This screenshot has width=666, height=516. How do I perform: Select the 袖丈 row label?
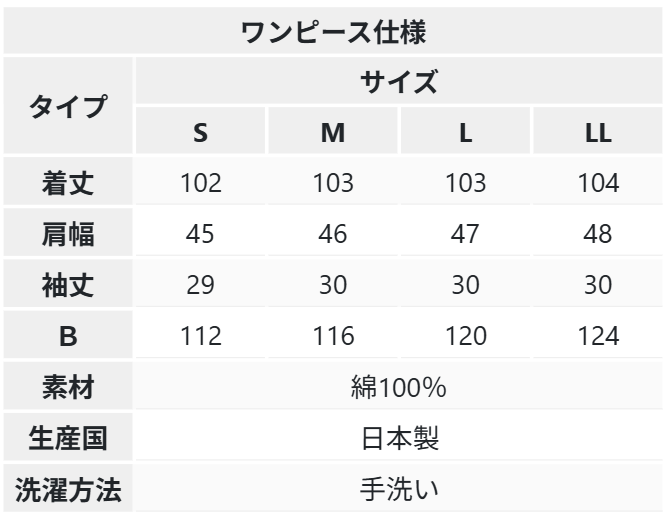[x=68, y=285]
